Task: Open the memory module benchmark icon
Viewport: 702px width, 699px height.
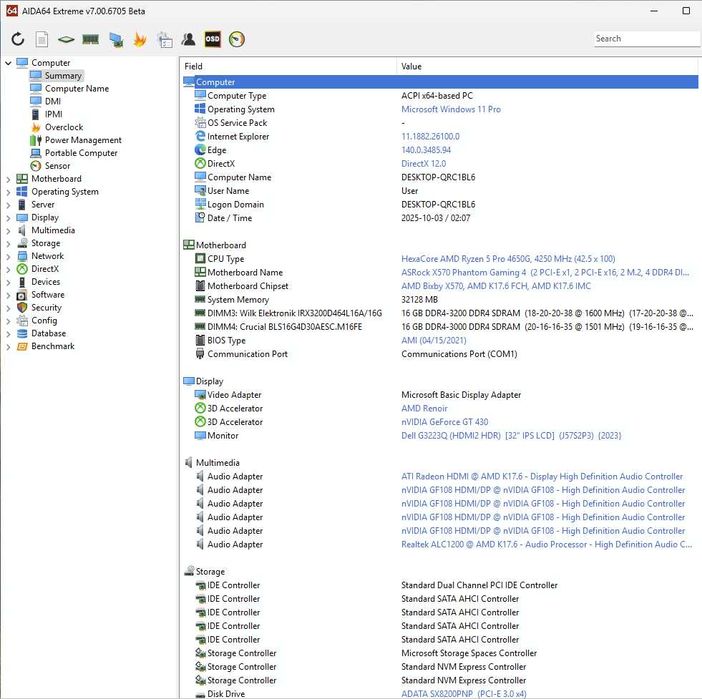Action: (91, 39)
